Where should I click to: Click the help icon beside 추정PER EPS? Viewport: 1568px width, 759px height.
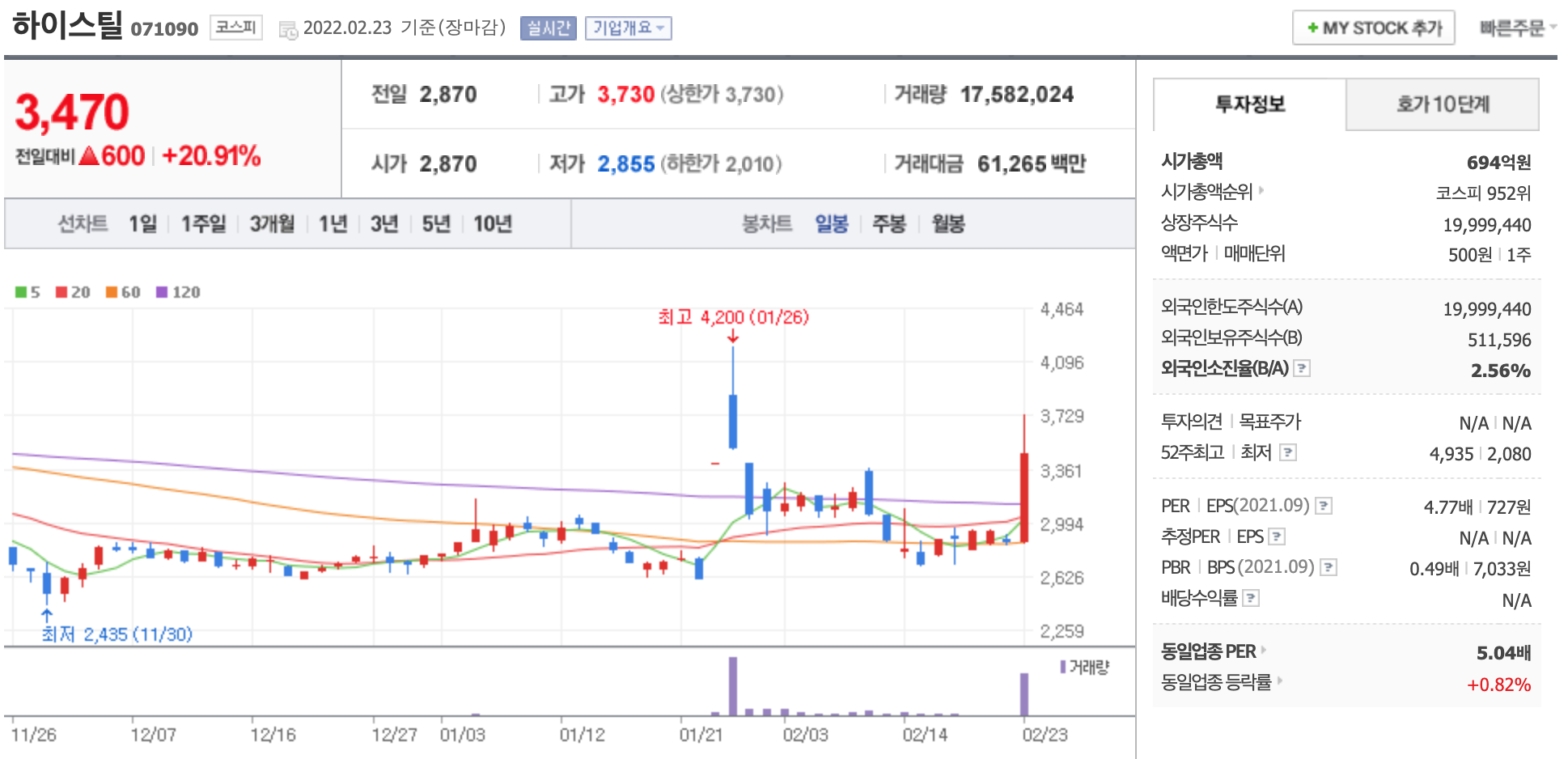pyautogui.click(x=1277, y=536)
